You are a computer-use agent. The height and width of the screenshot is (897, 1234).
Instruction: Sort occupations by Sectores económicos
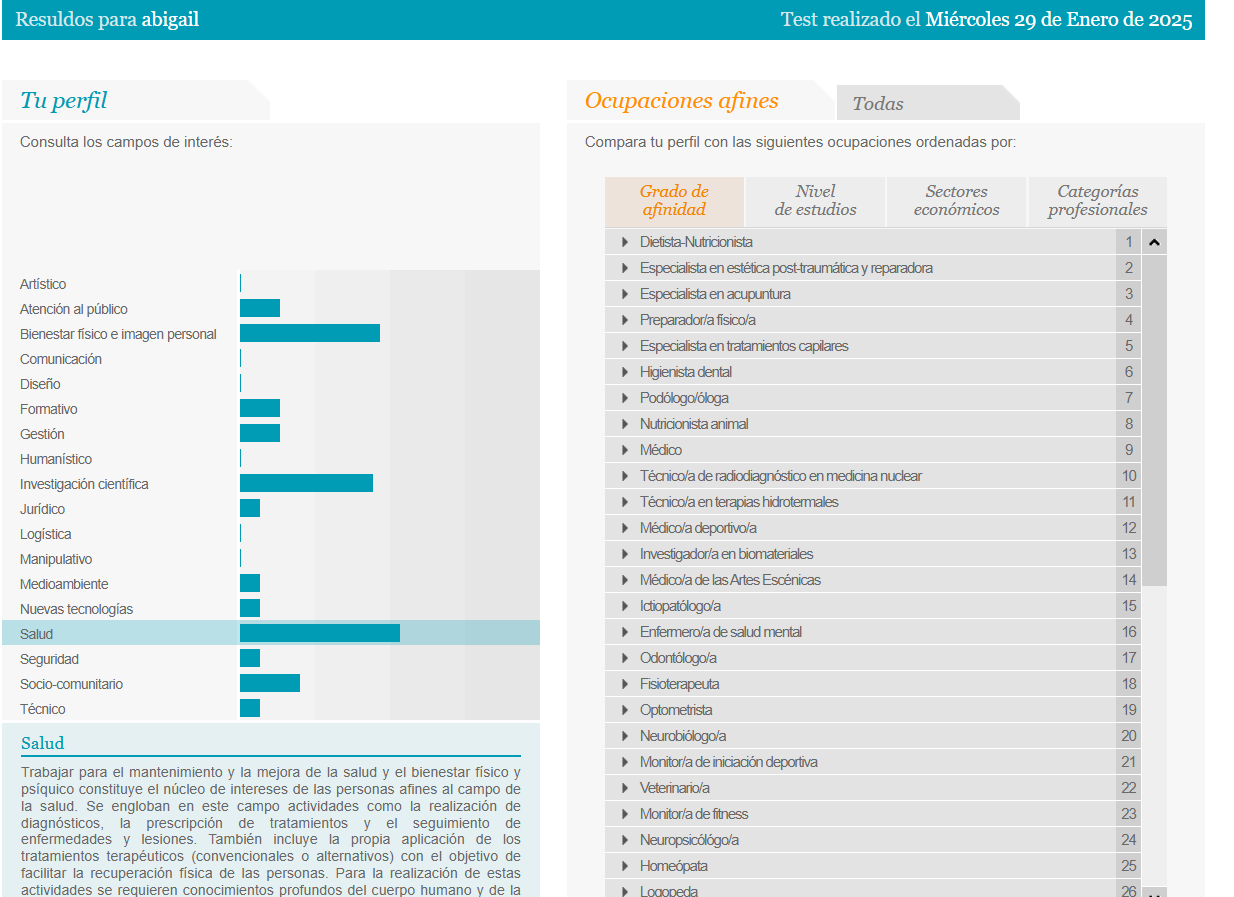tap(956, 201)
